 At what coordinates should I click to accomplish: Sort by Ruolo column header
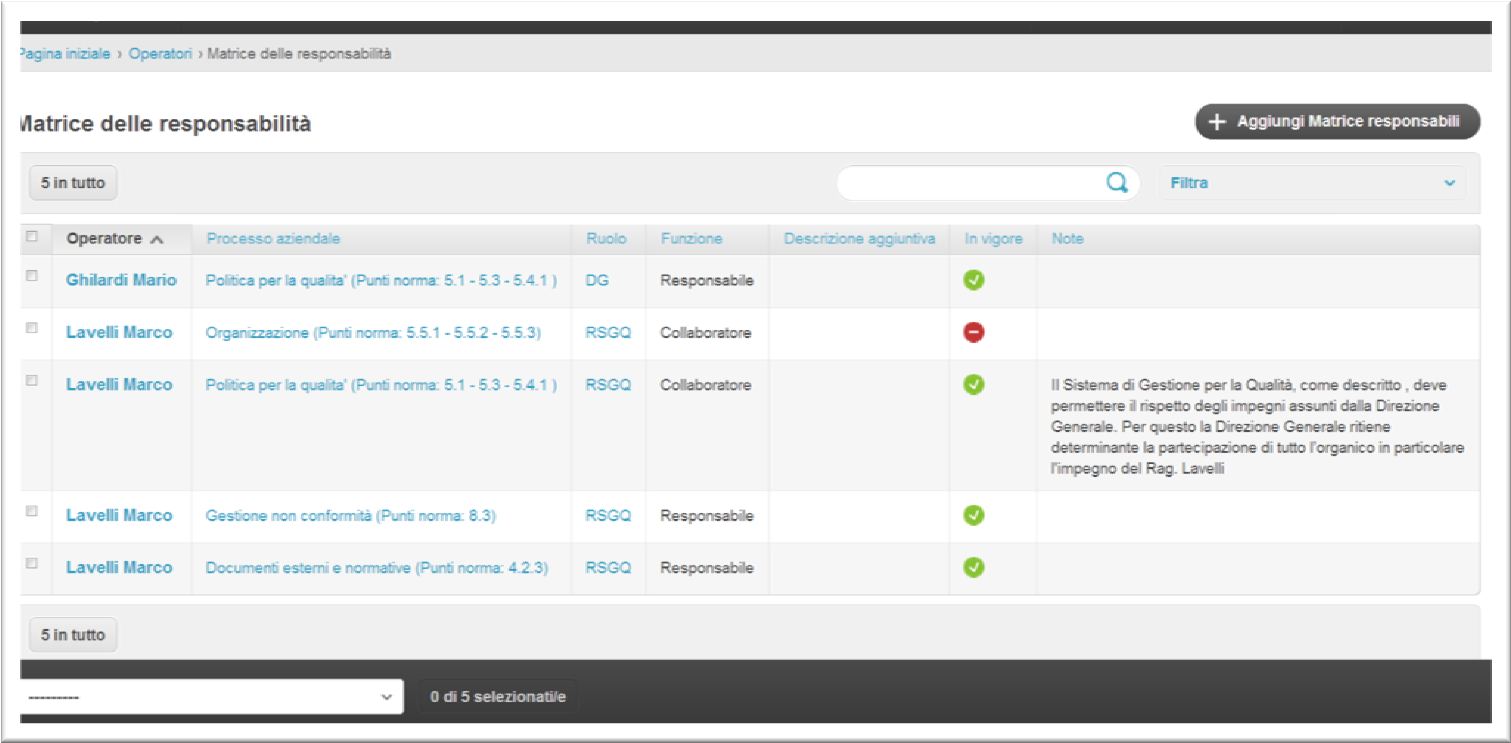coord(606,239)
